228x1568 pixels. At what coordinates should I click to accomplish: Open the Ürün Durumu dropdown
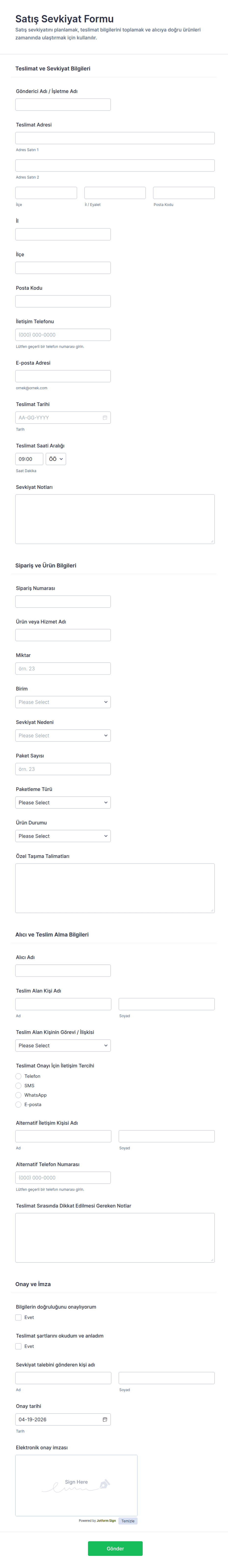click(63, 836)
